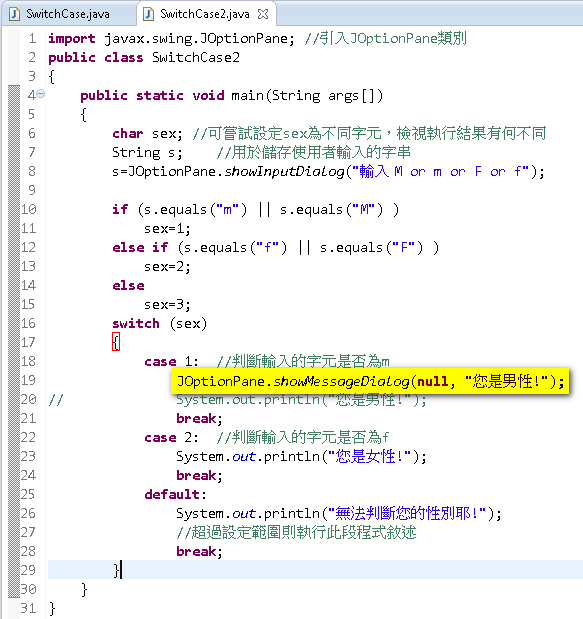This screenshot has height=619, width=583.
Task: Click the highlighted opening brace on line 17
Action: pyautogui.click(x=116, y=342)
